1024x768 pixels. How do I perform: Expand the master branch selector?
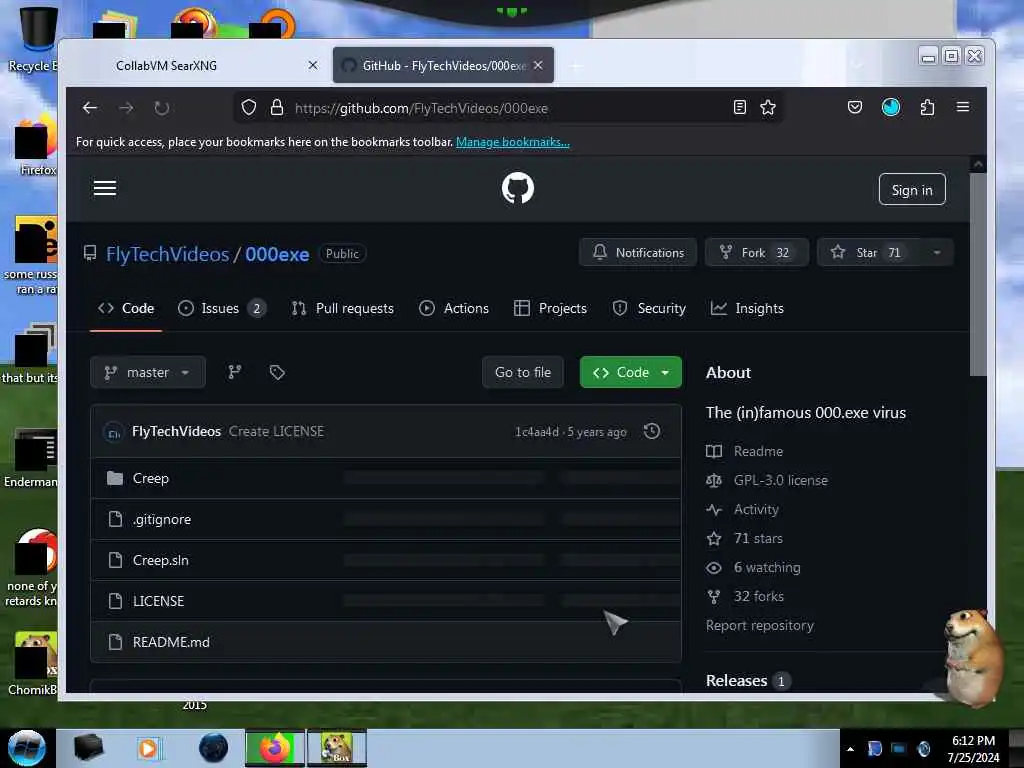(148, 372)
